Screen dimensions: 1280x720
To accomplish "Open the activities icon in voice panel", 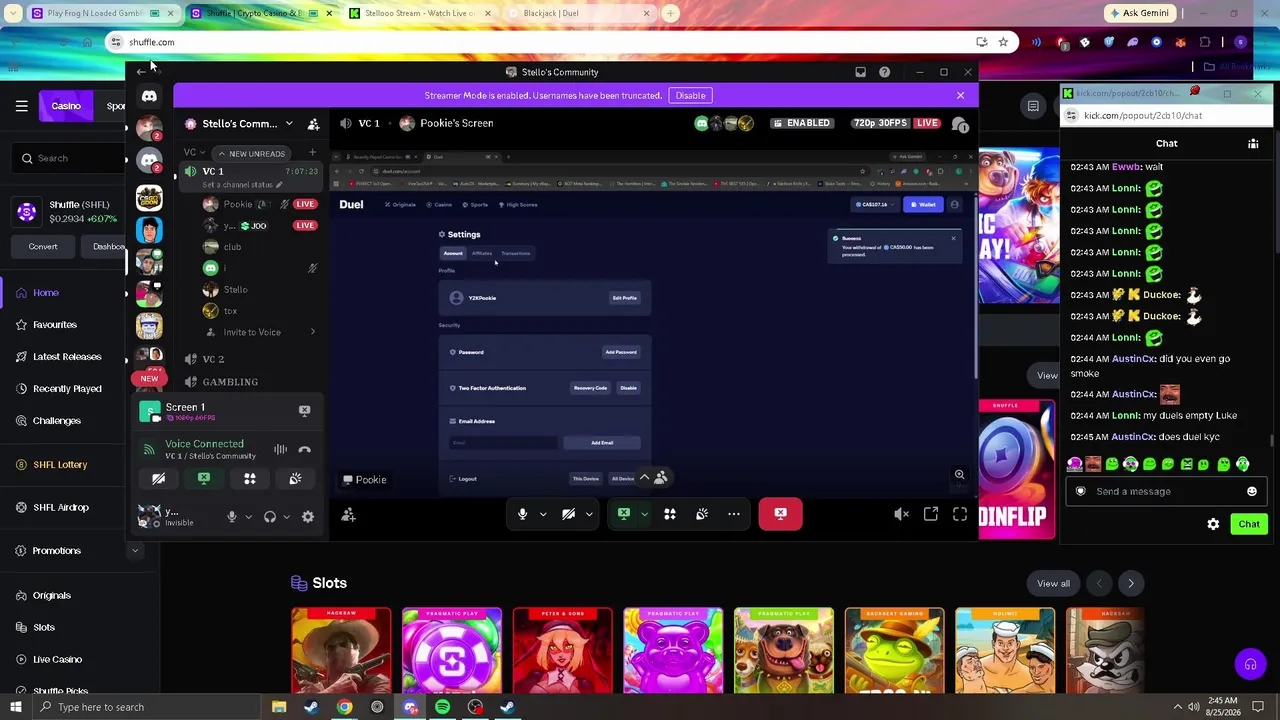I will pos(250,479).
